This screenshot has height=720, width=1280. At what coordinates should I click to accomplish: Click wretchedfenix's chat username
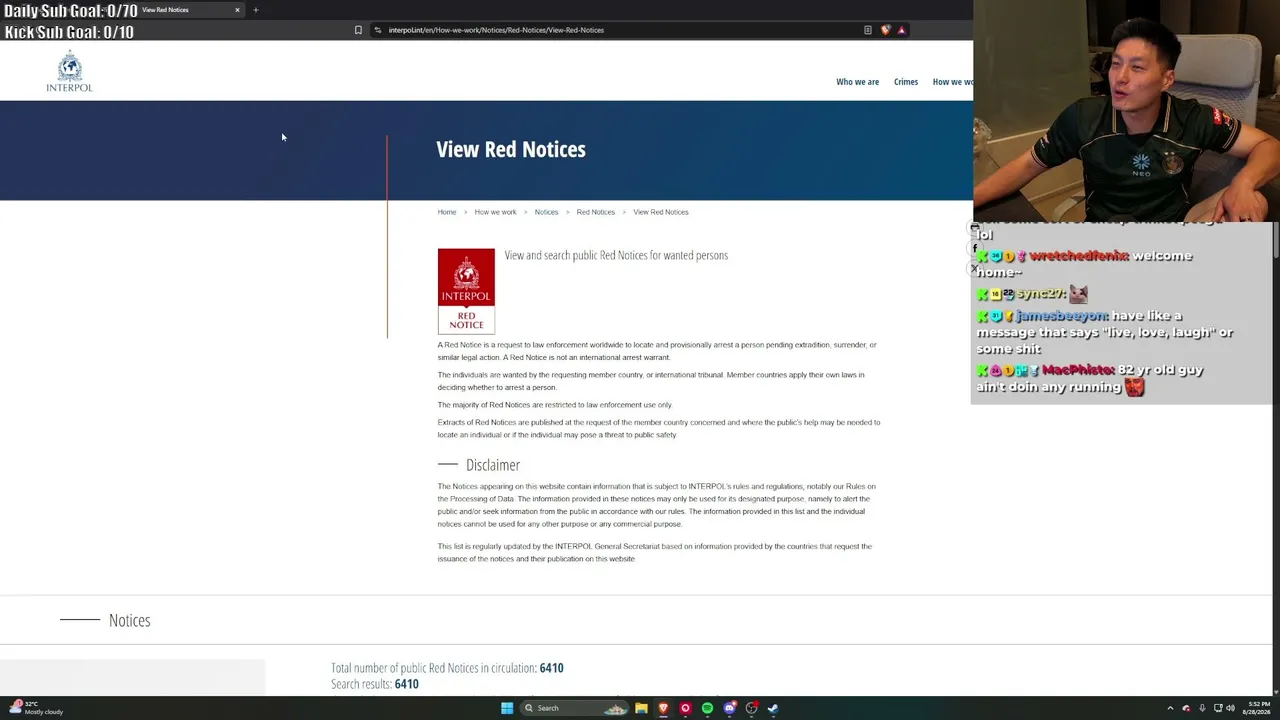click(1079, 256)
